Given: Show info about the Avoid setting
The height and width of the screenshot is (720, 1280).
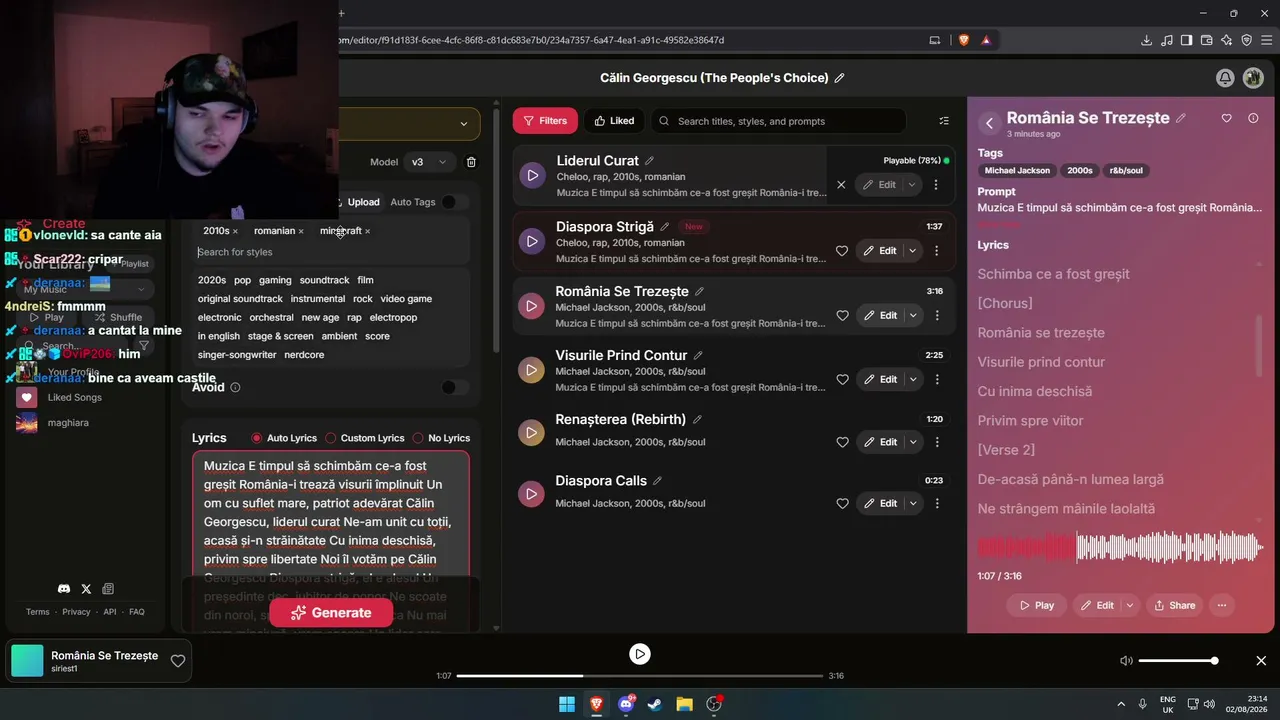Looking at the screenshot, I should click(x=235, y=387).
